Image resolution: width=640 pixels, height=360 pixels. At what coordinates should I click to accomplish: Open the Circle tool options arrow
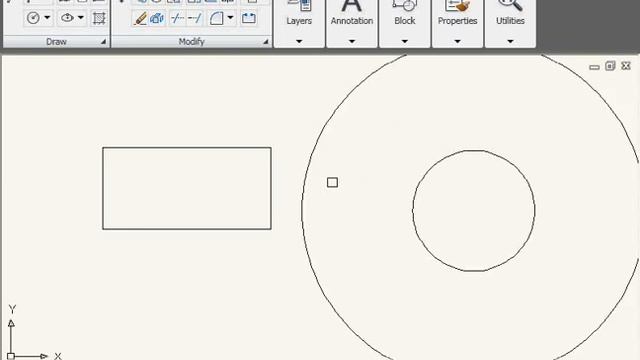pyautogui.click(x=47, y=18)
